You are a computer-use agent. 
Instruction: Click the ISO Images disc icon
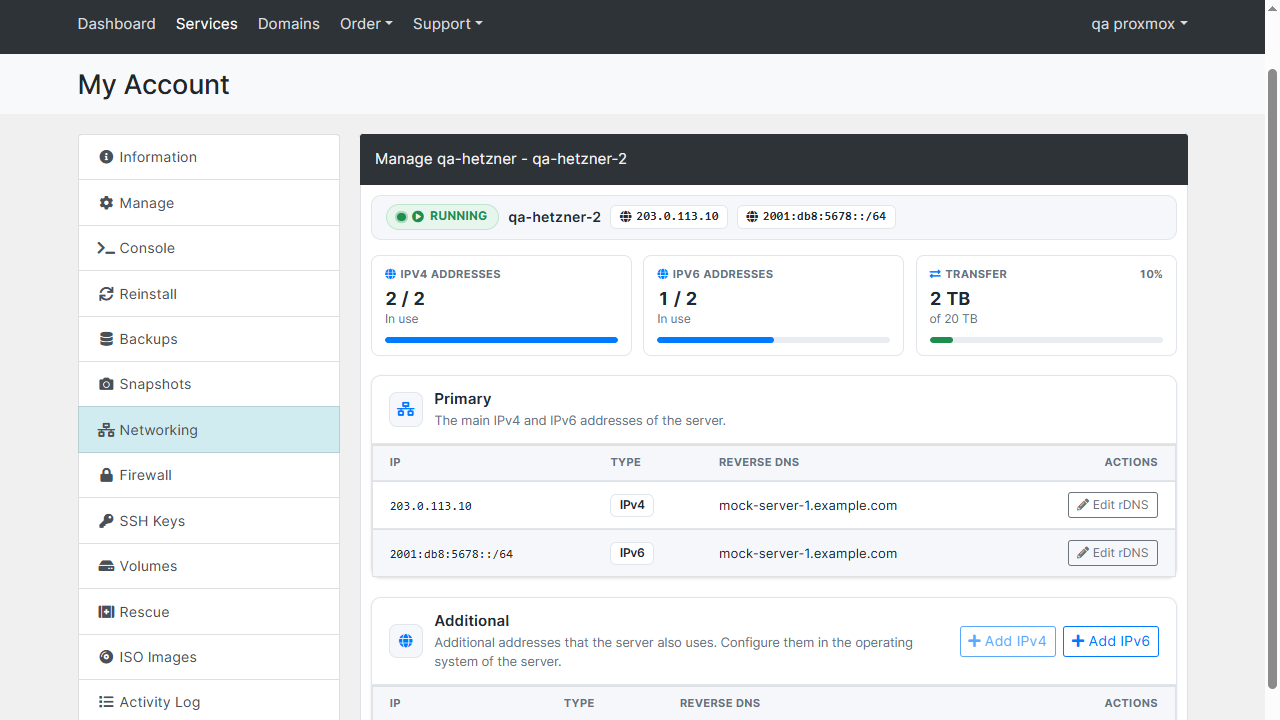click(x=106, y=657)
